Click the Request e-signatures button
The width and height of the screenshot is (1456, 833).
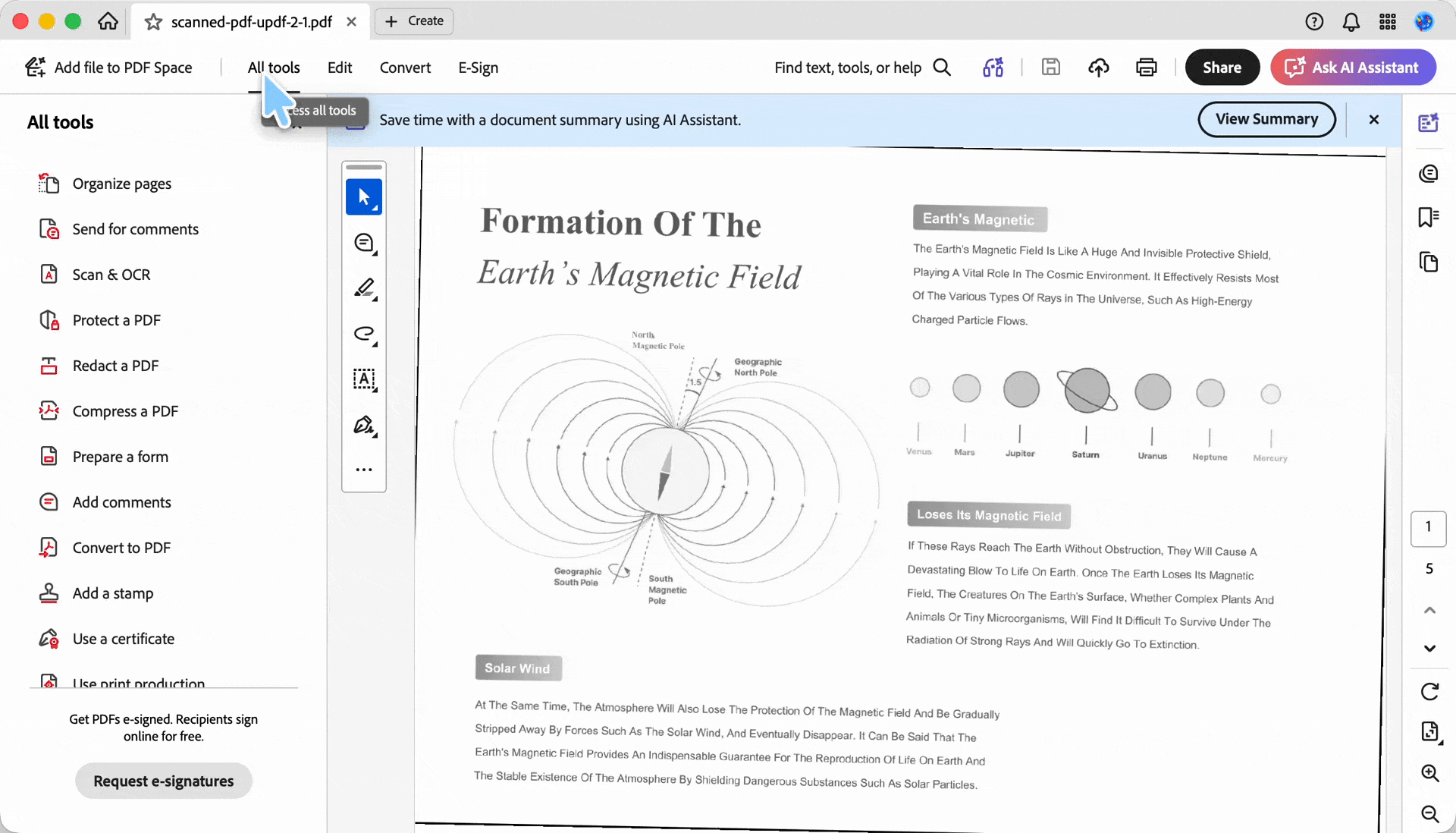164,781
